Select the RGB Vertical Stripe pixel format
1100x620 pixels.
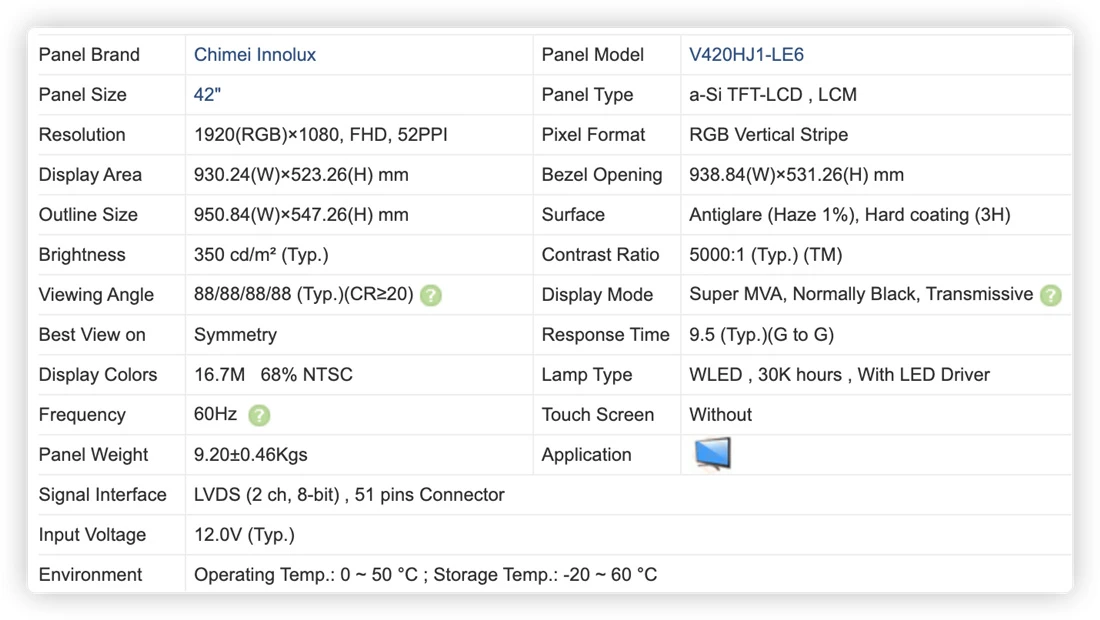(768, 135)
